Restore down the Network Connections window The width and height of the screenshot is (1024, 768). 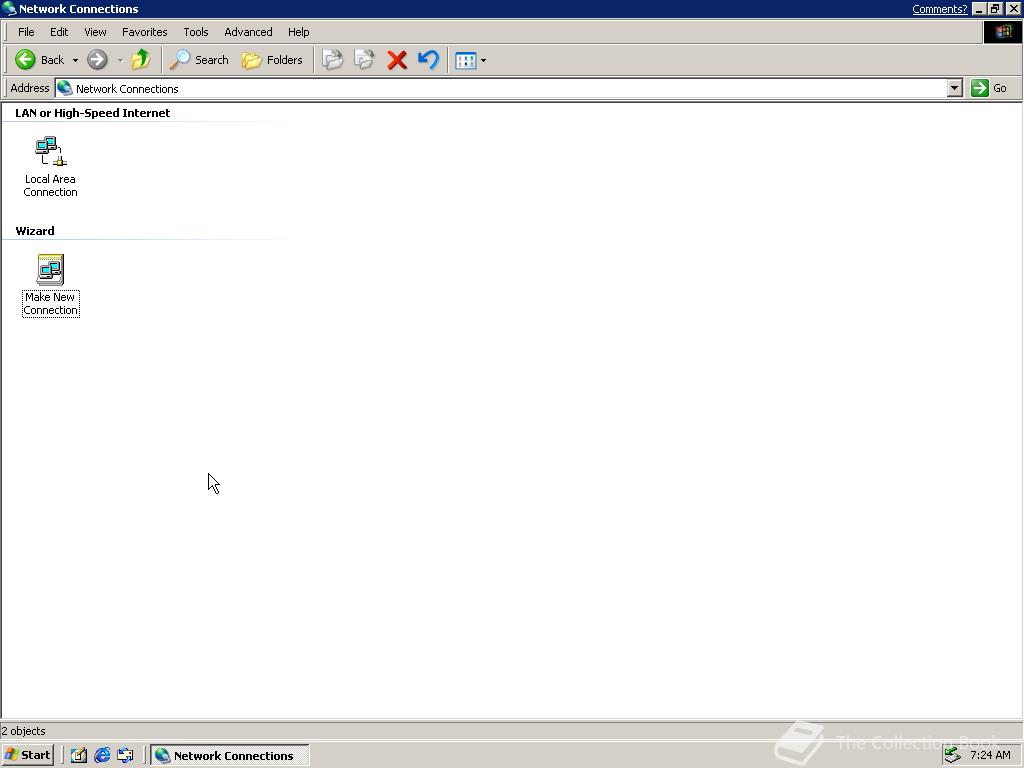995,9
